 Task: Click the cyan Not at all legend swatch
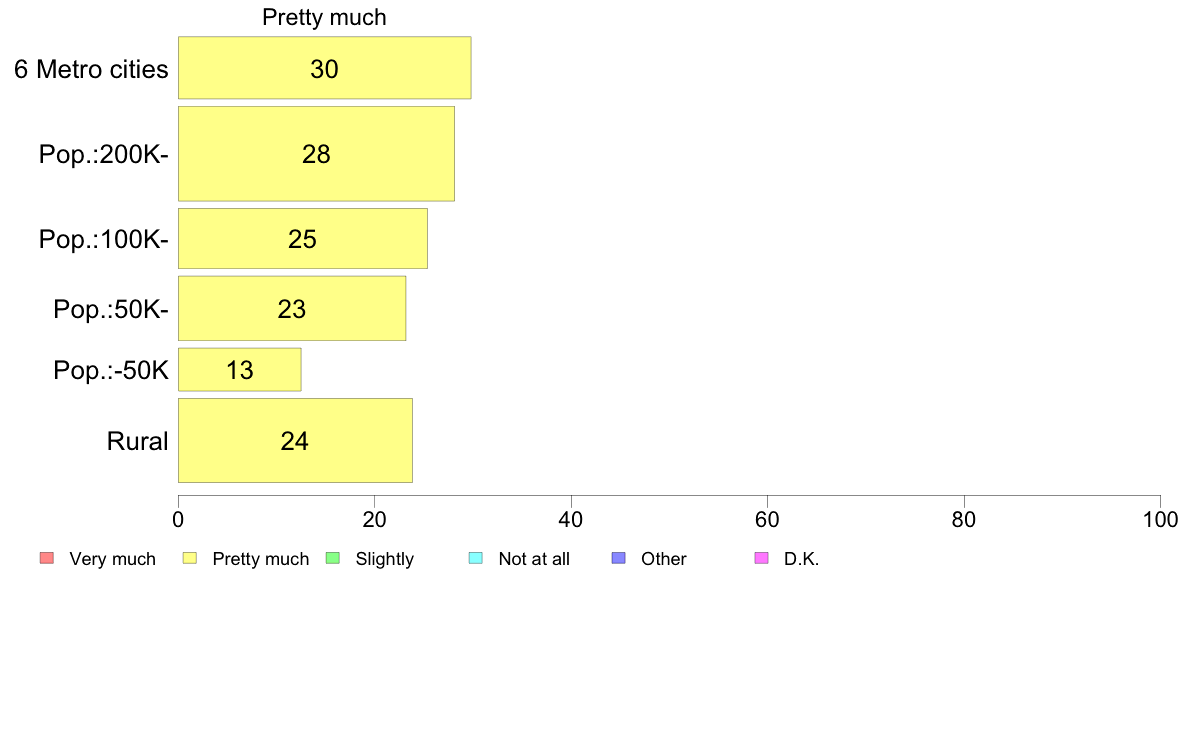476,559
